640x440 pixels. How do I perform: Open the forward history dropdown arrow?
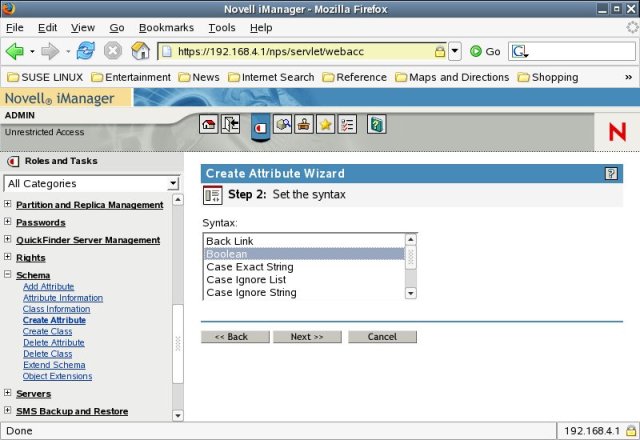(x=68, y=52)
